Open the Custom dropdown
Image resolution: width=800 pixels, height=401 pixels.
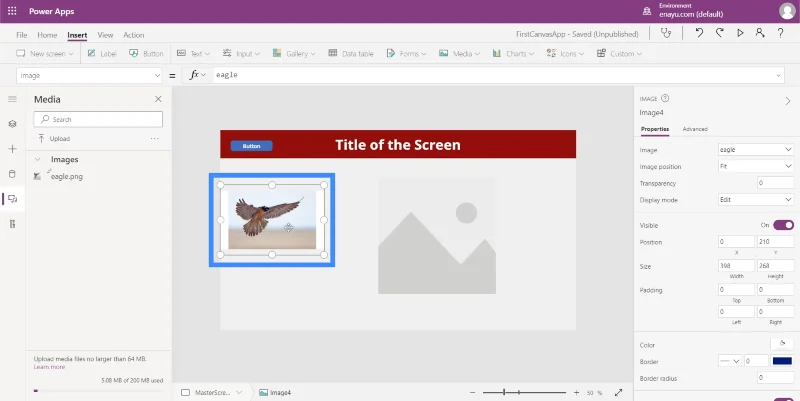click(x=619, y=54)
